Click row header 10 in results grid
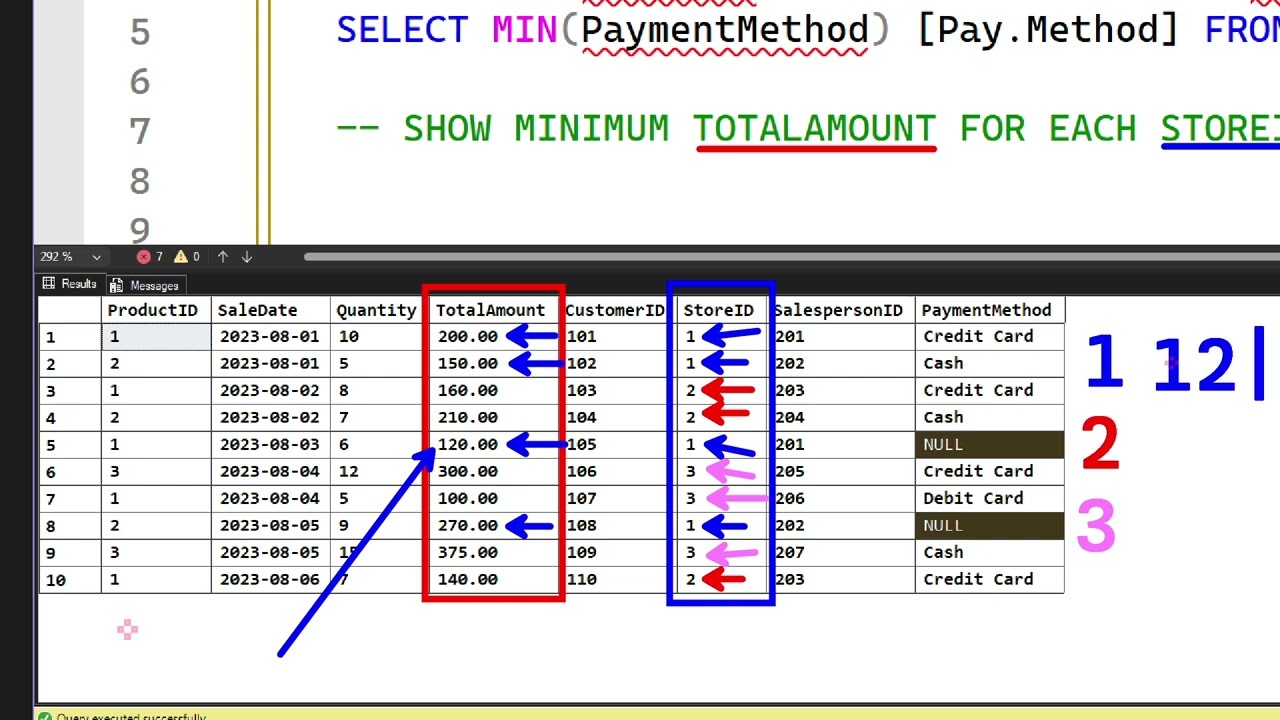Screen dimensions: 1280x720 pos(70,580)
